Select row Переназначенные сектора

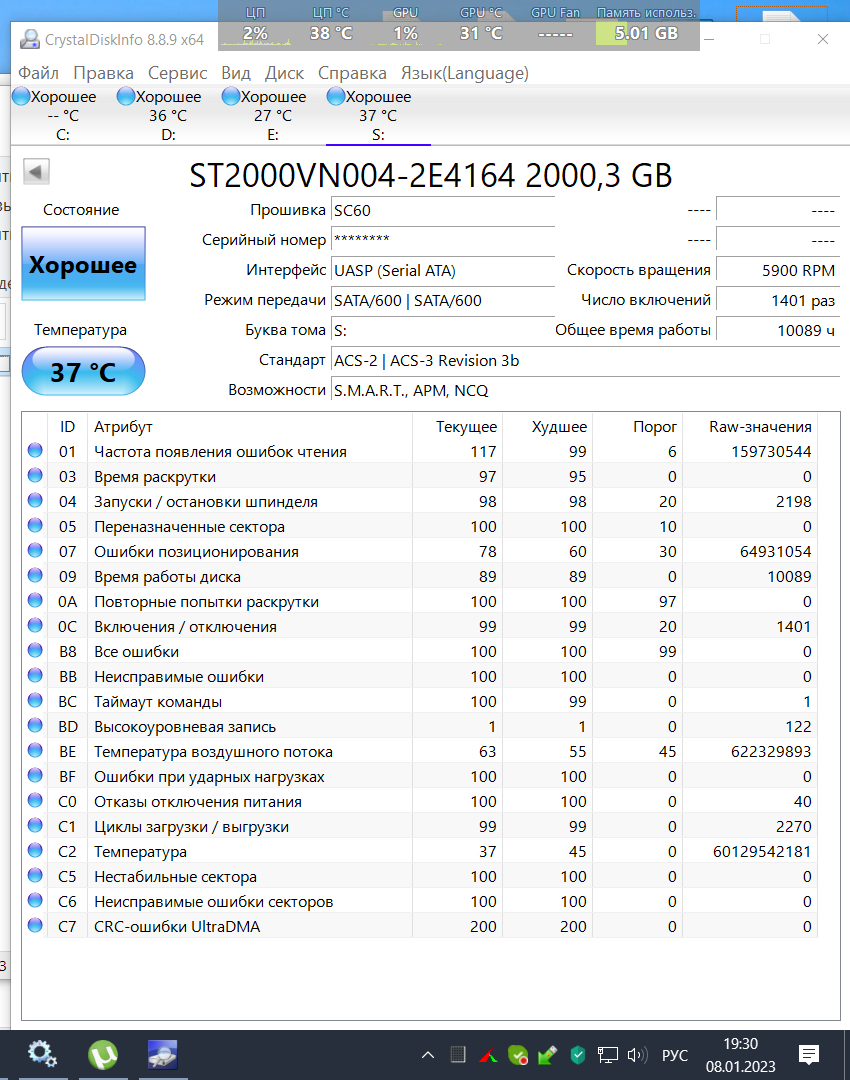pos(419,526)
